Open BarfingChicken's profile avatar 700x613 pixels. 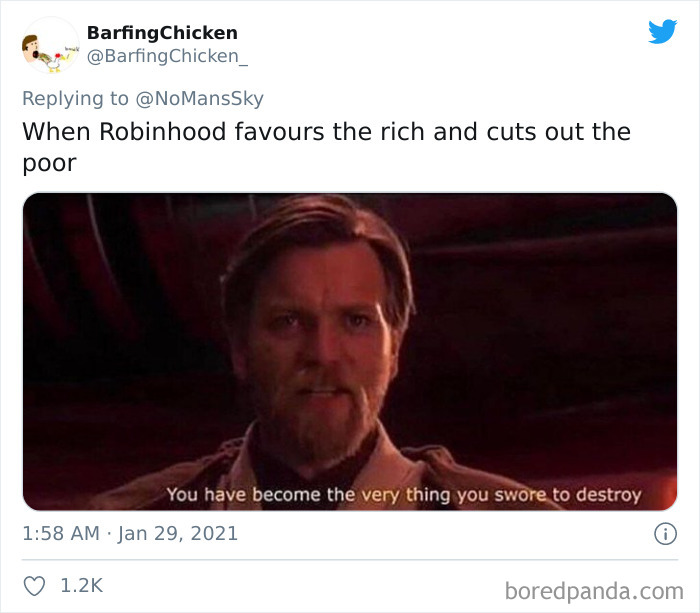pyautogui.click(x=51, y=45)
